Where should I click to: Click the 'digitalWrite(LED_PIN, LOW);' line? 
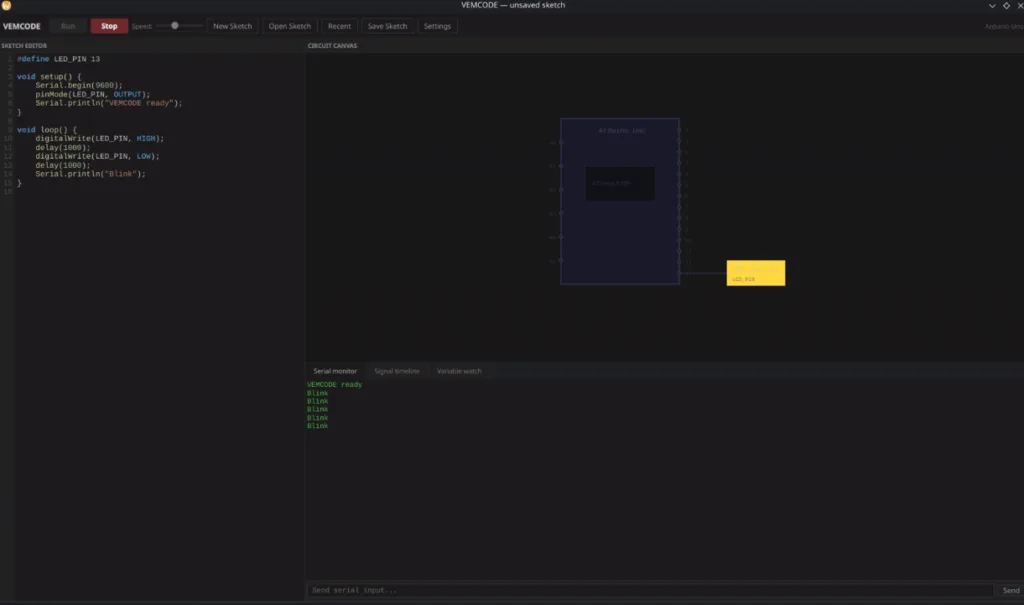(x=97, y=156)
